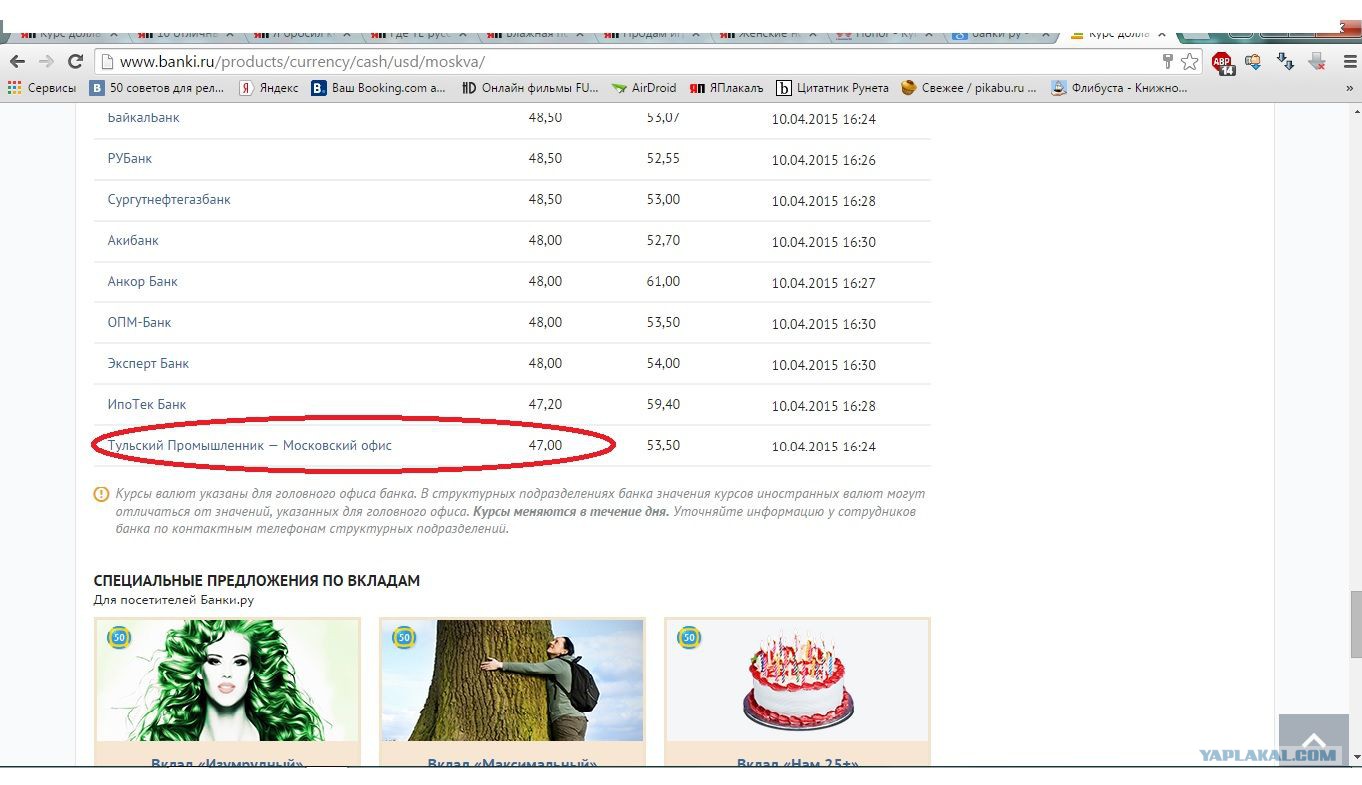Click the heading 'СПЕЦИАЛЬНЫЕ ПРЕДЛОЖЕНИЯ ПО ВКЛАДАМ'
The image size is (1362, 785).
pos(257,581)
